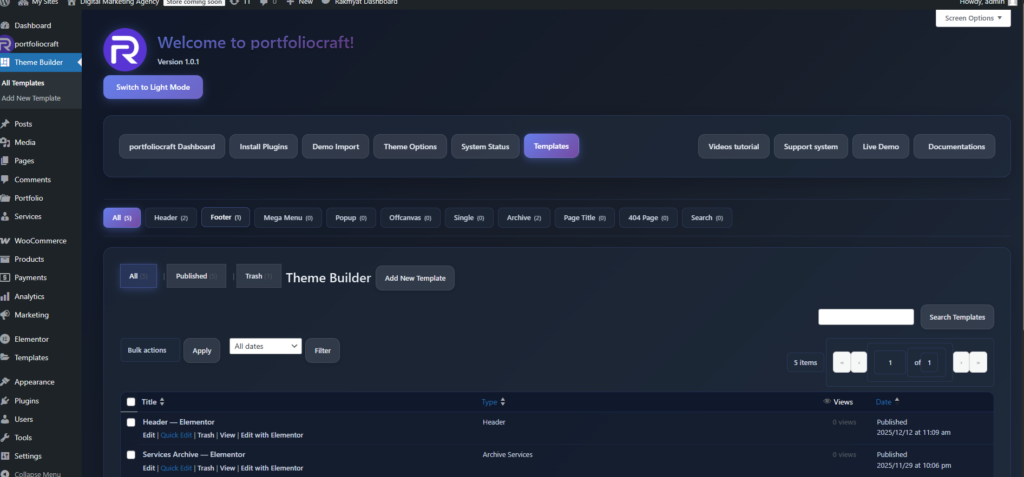Click the portfoliocraft logo icon in sidebar

click(x=6, y=44)
